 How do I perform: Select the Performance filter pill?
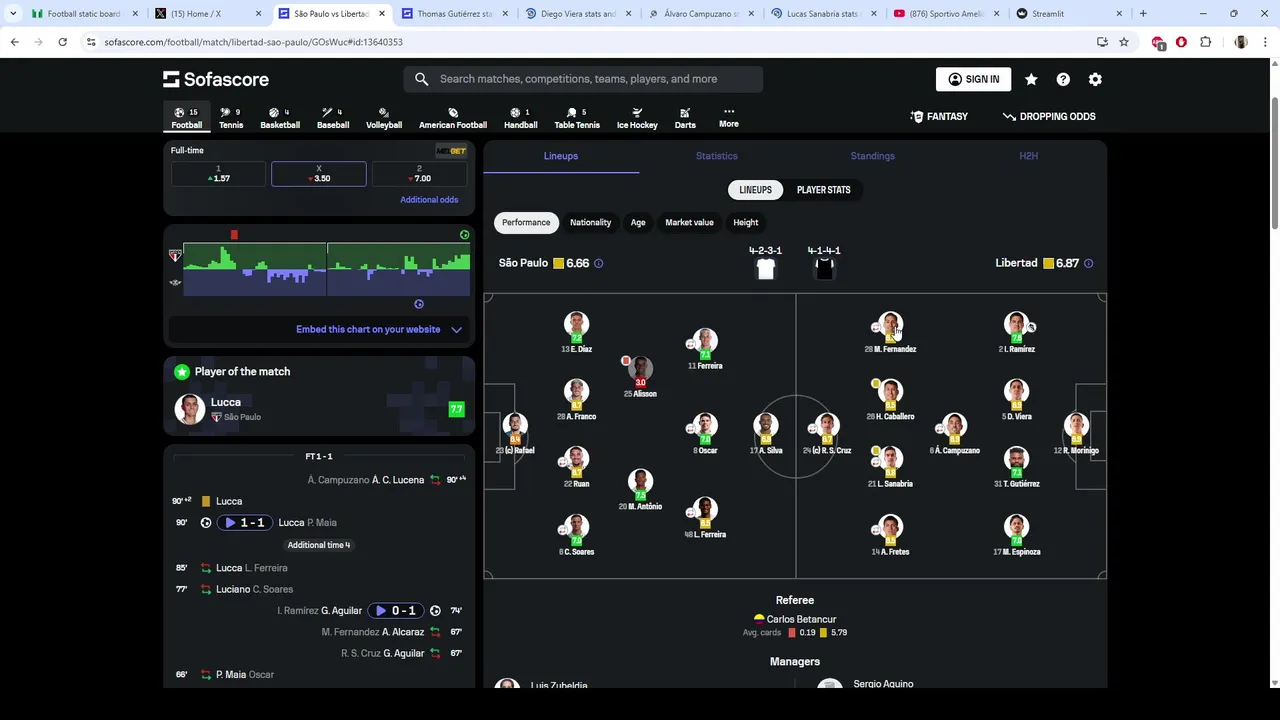[x=526, y=222]
